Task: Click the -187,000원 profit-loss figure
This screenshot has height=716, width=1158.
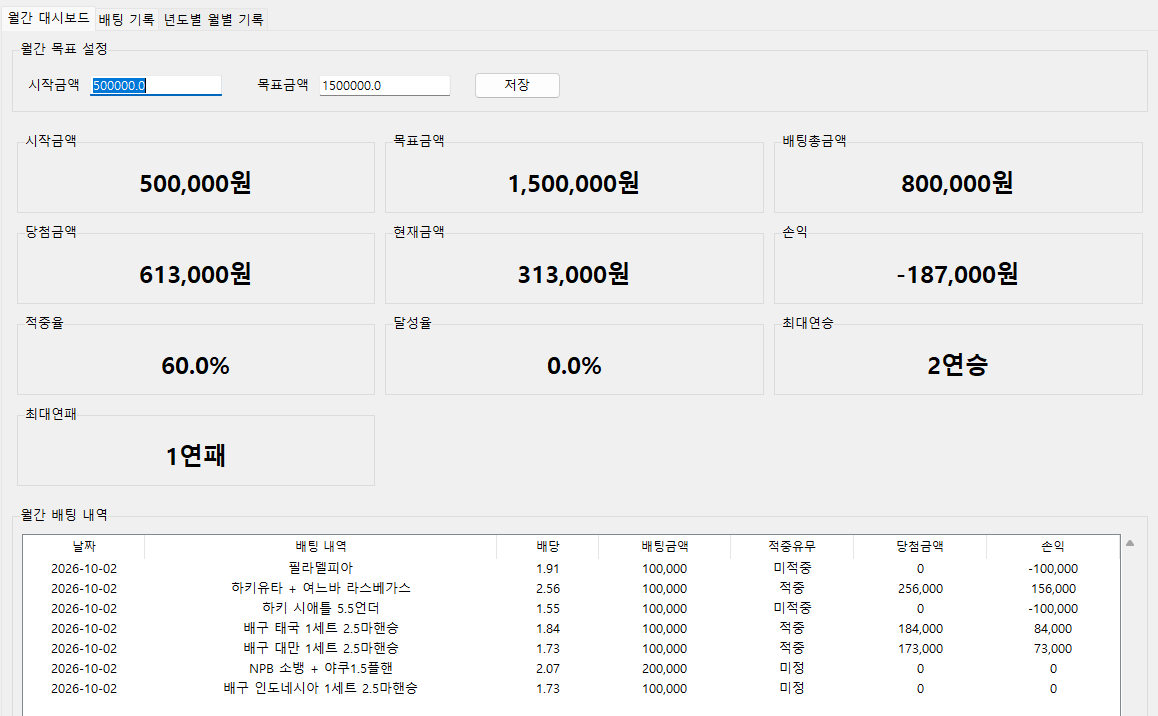Action: pyautogui.click(x=957, y=275)
